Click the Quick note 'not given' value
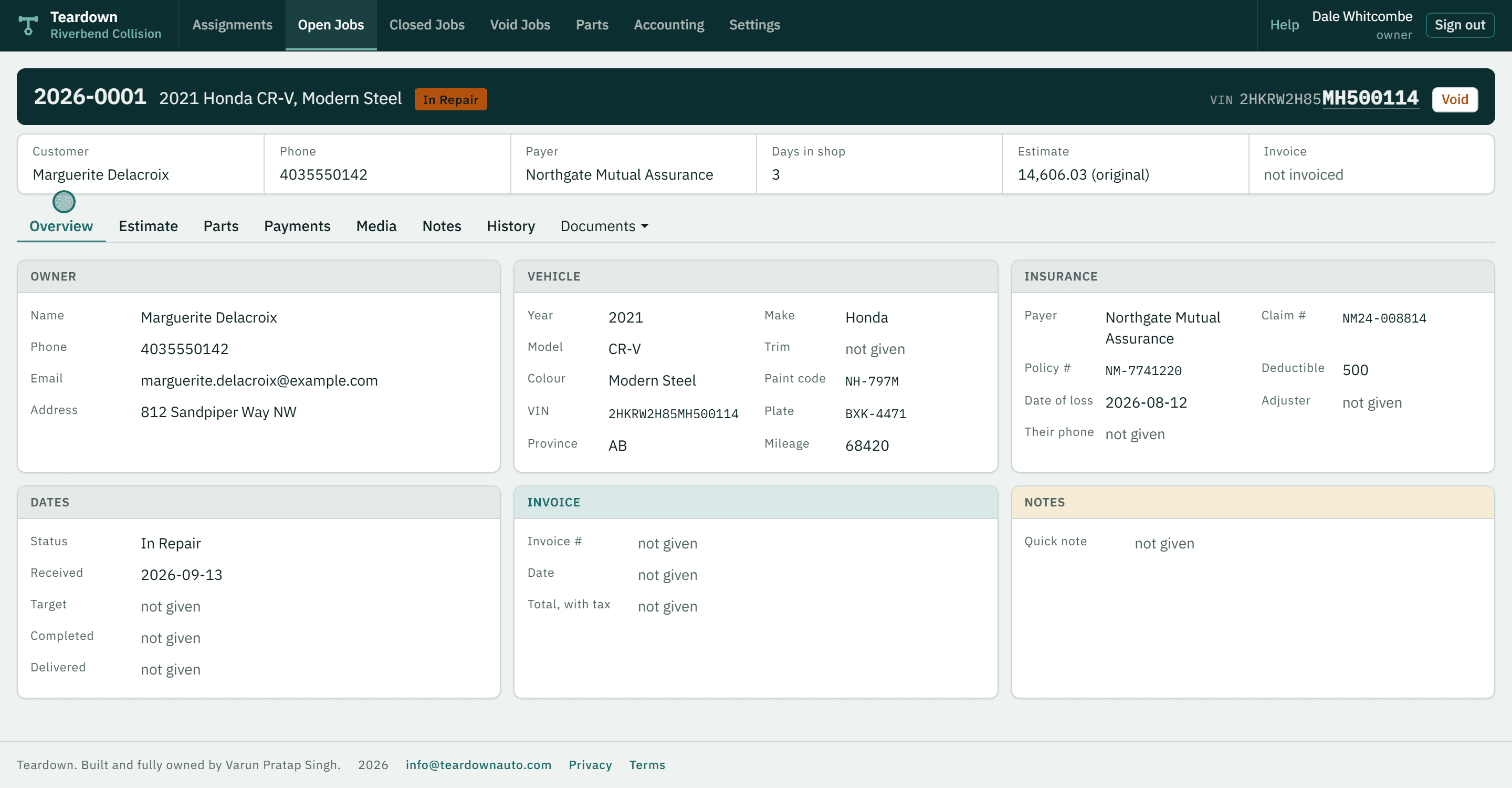 [1164, 543]
